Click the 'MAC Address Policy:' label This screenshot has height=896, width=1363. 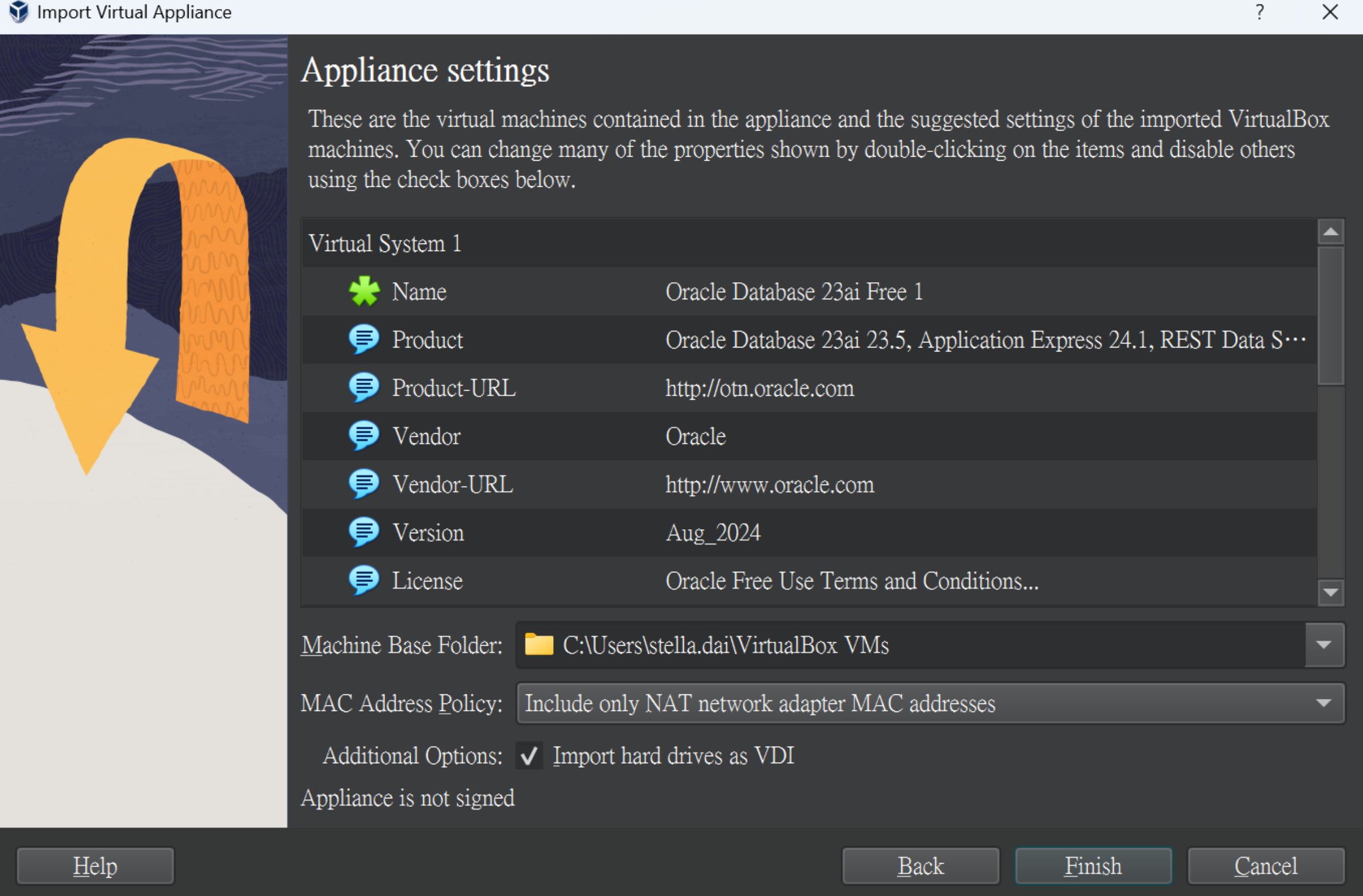pyautogui.click(x=402, y=703)
